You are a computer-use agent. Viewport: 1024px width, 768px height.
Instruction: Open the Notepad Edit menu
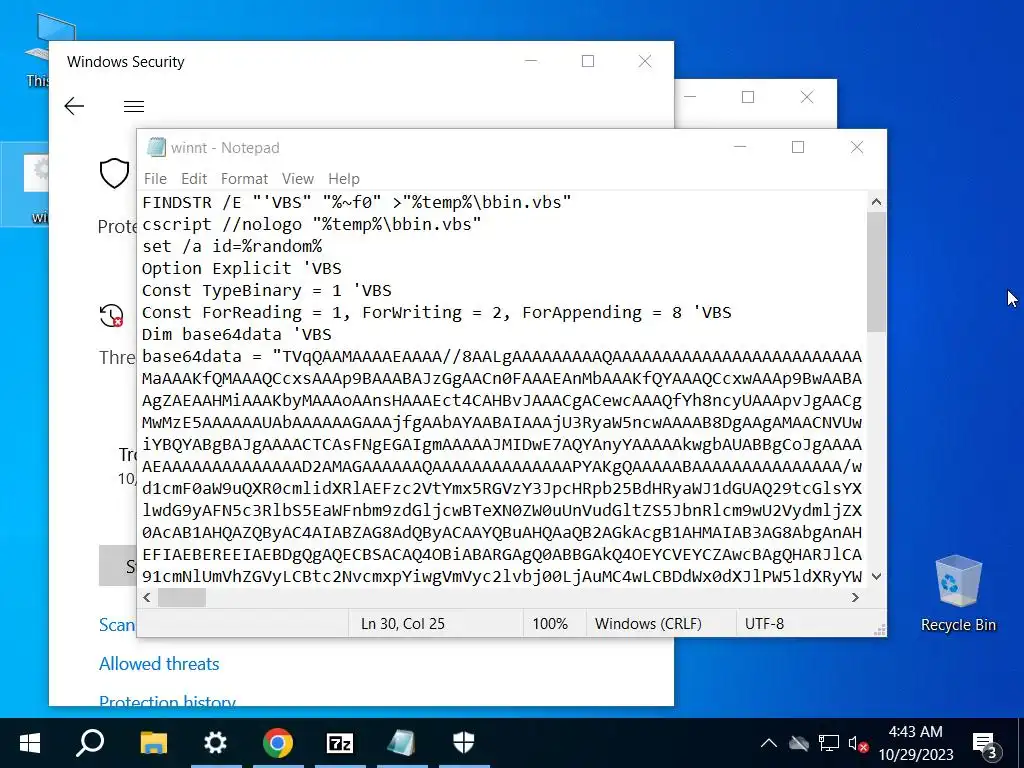[194, 178]
